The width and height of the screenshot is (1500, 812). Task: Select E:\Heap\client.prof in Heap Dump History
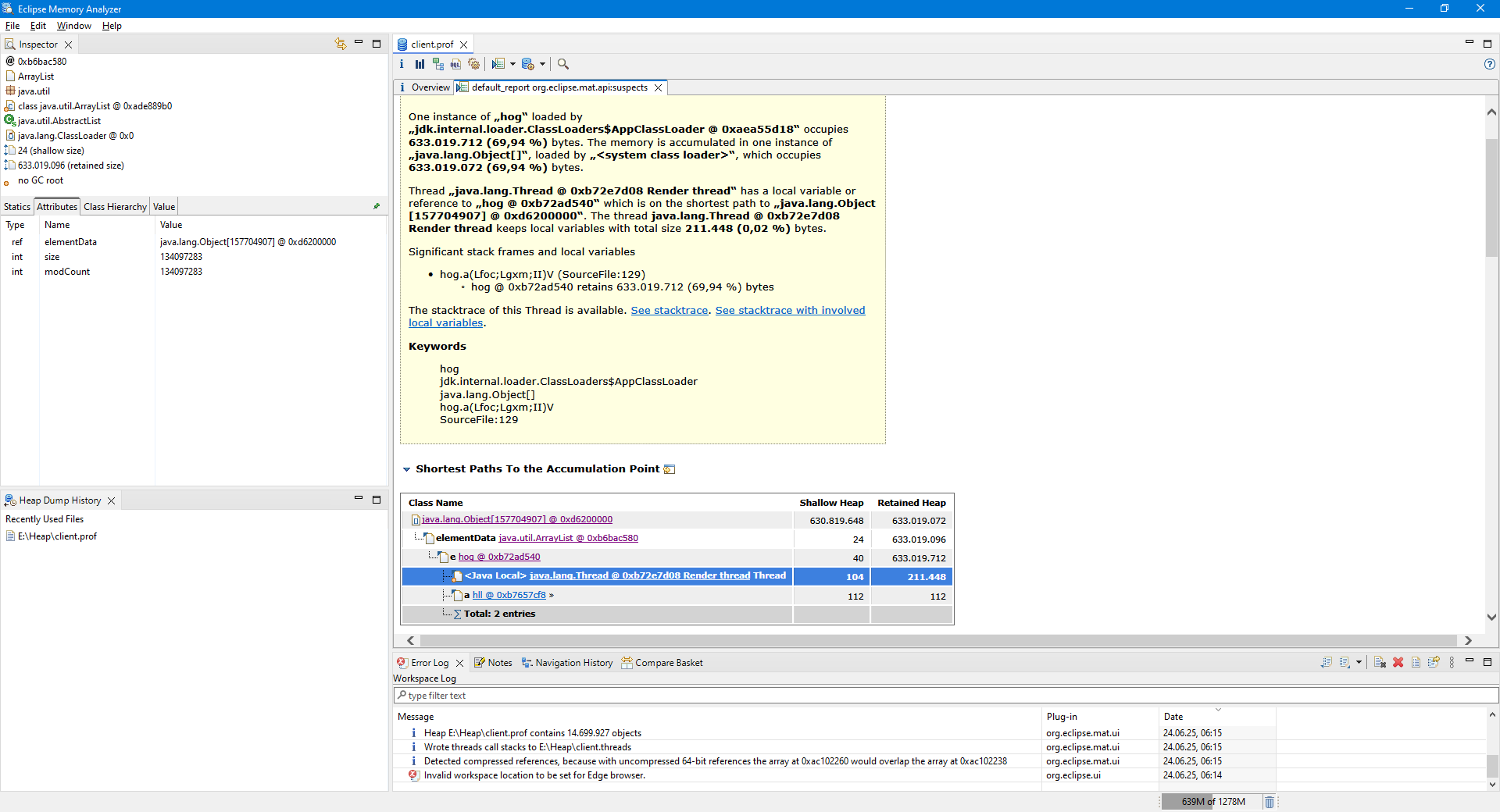point(57,536)
